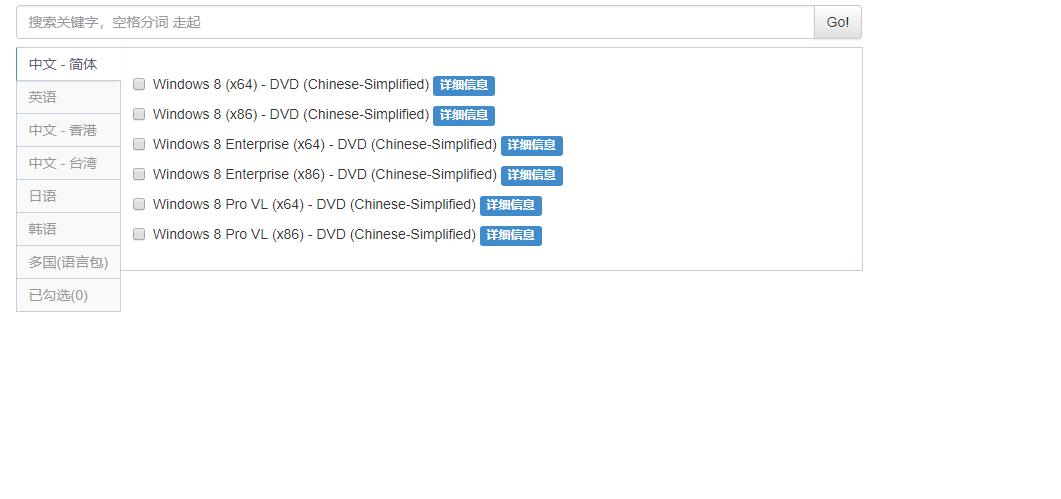Select Windows 8 Pro VL (x64) checkbox
This screenshot has width=1061, height=499.
click(x=139, y=204)
